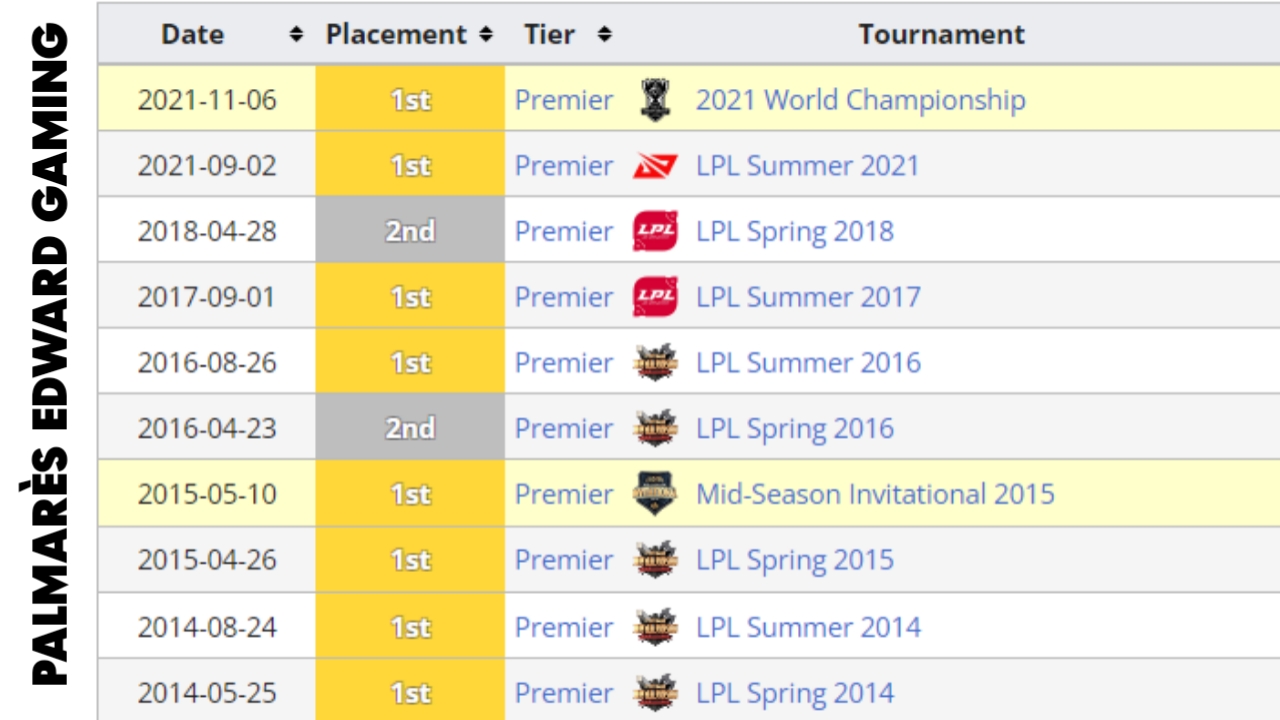The width and height of the screenshot is (1280, 720).
Task: Click the silver 2nd placement cell for 2016-04-23
Action: [x=410, y=429]
